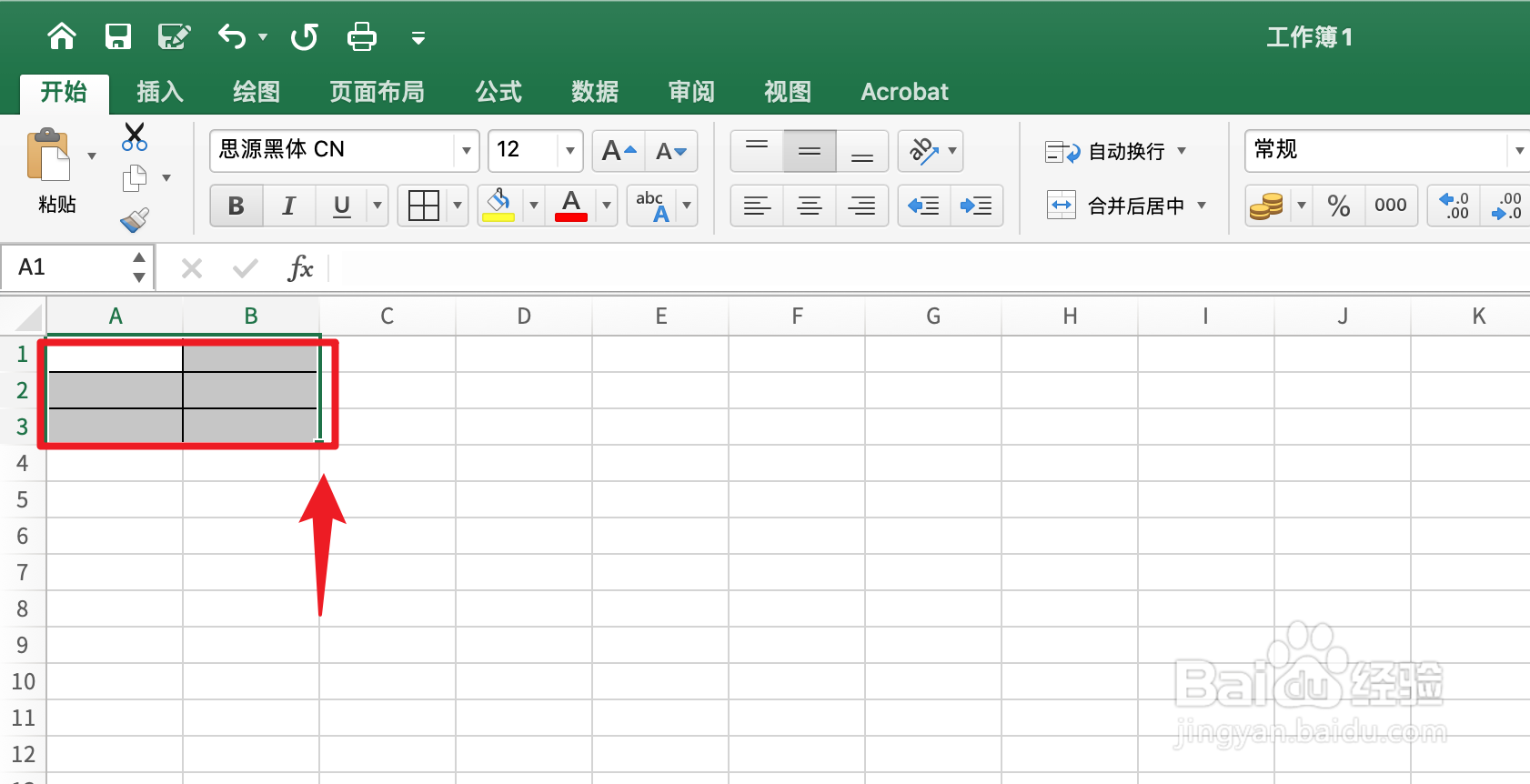Click the phonetic guide abc icon
Image resolution: width=1530 pixels, height=784 pixels.
click(653, 206)
